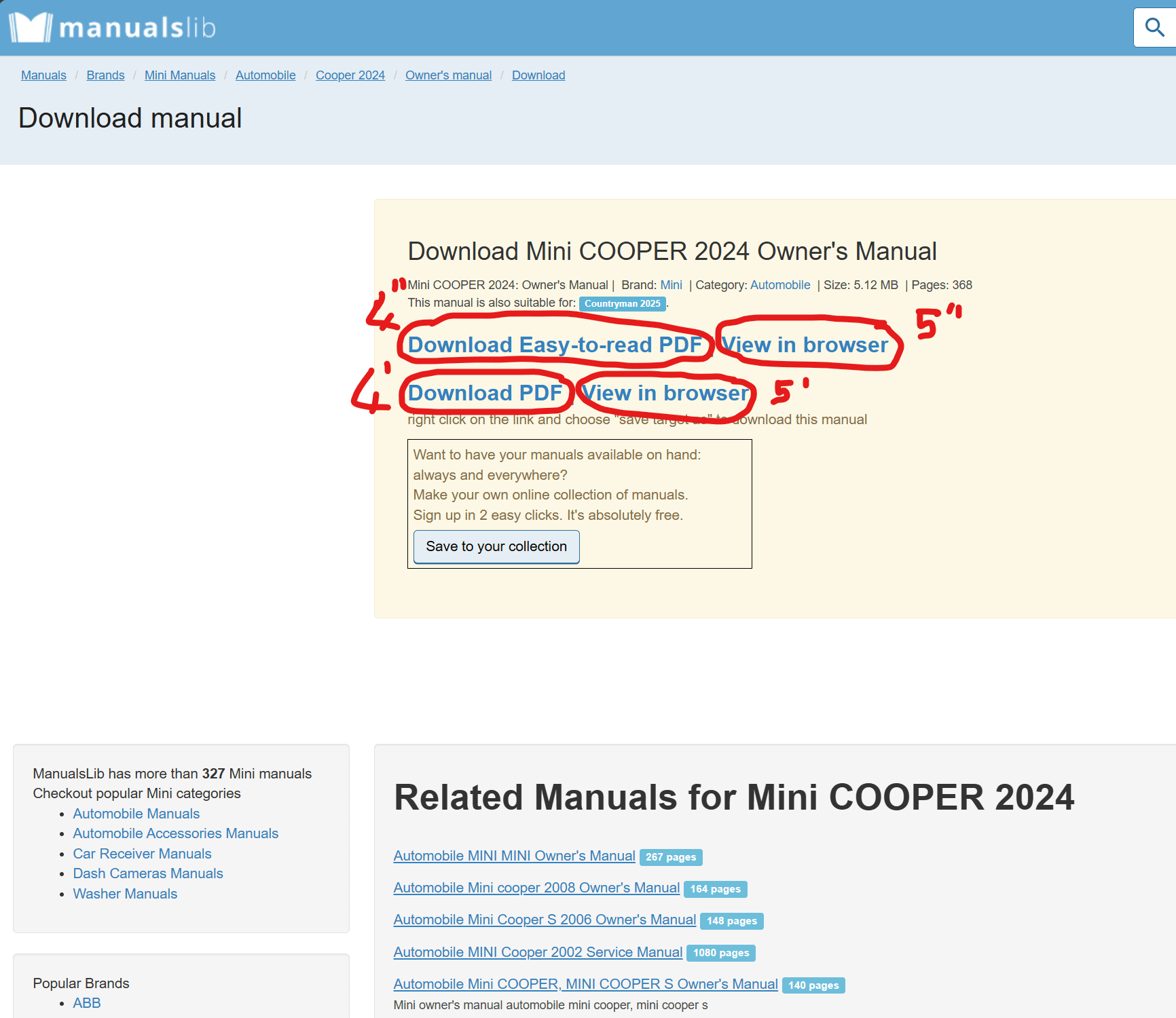Click the Countryman 2025 tag
This screenshot has height=1018, width=1176.
coord(622,303)
